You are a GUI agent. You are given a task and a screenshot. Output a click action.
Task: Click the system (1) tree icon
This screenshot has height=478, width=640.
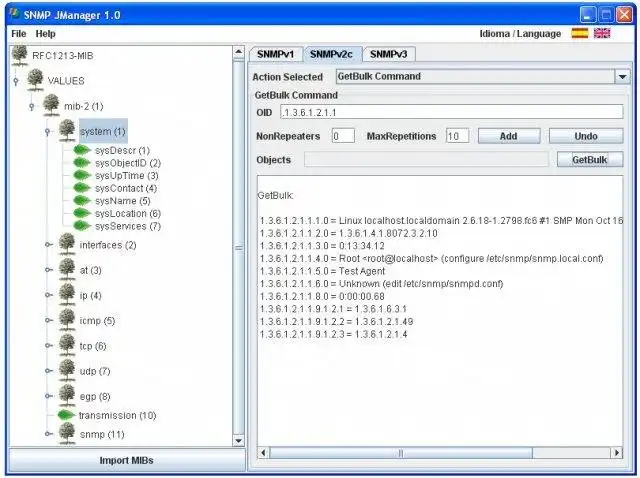click(67, 131)
